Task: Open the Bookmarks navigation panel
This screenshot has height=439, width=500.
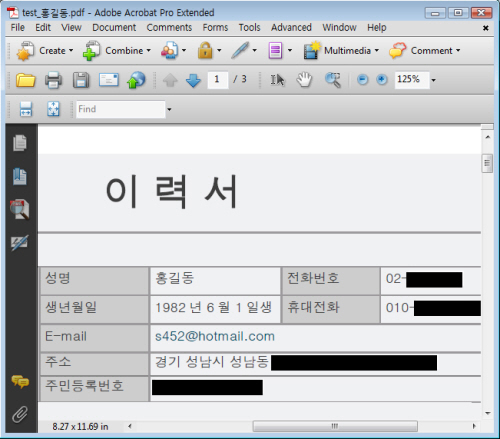Action: [x=20, y=176]
